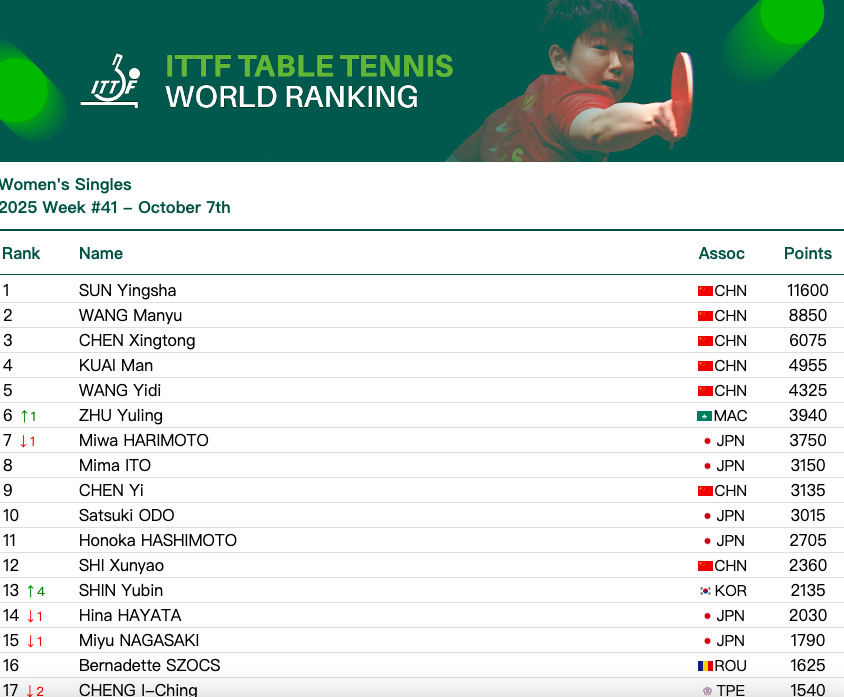The image size is (844, 697).
Task: Click China flag beside SUN Yingsha
Action: pyautogui.click(x=705, y=291)
